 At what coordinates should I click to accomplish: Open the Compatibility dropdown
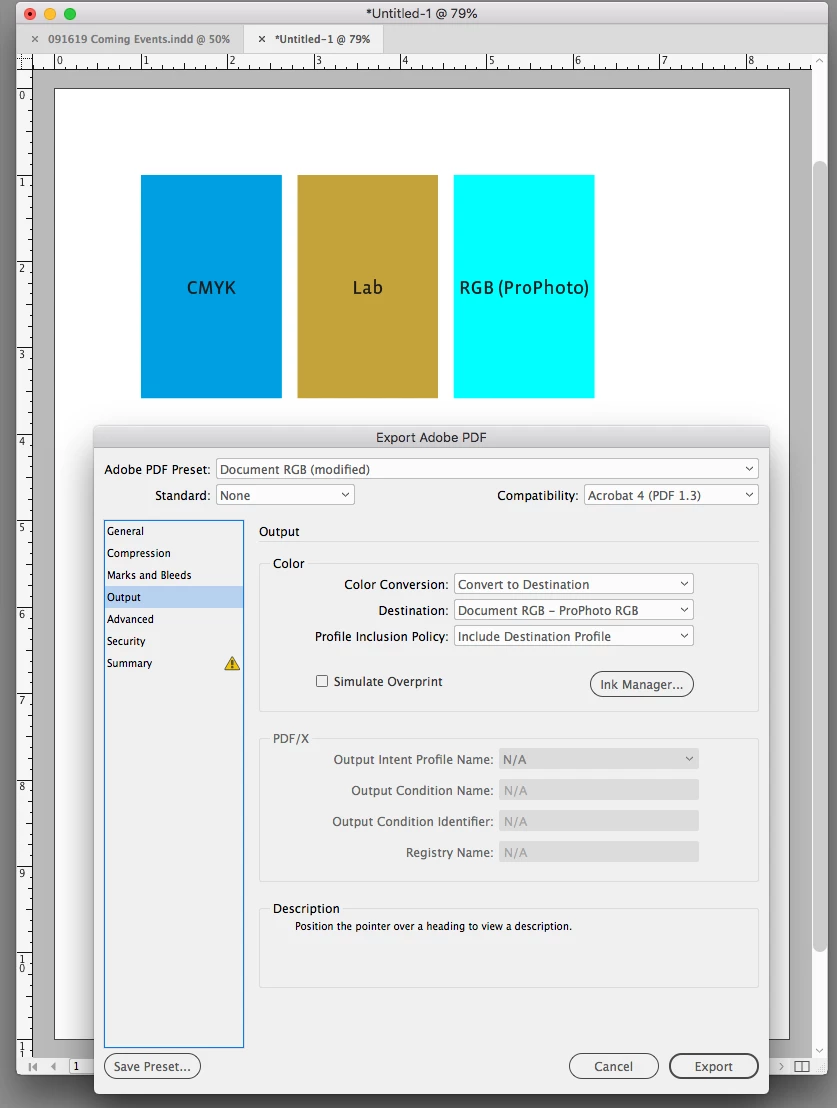tap(671, 495)
